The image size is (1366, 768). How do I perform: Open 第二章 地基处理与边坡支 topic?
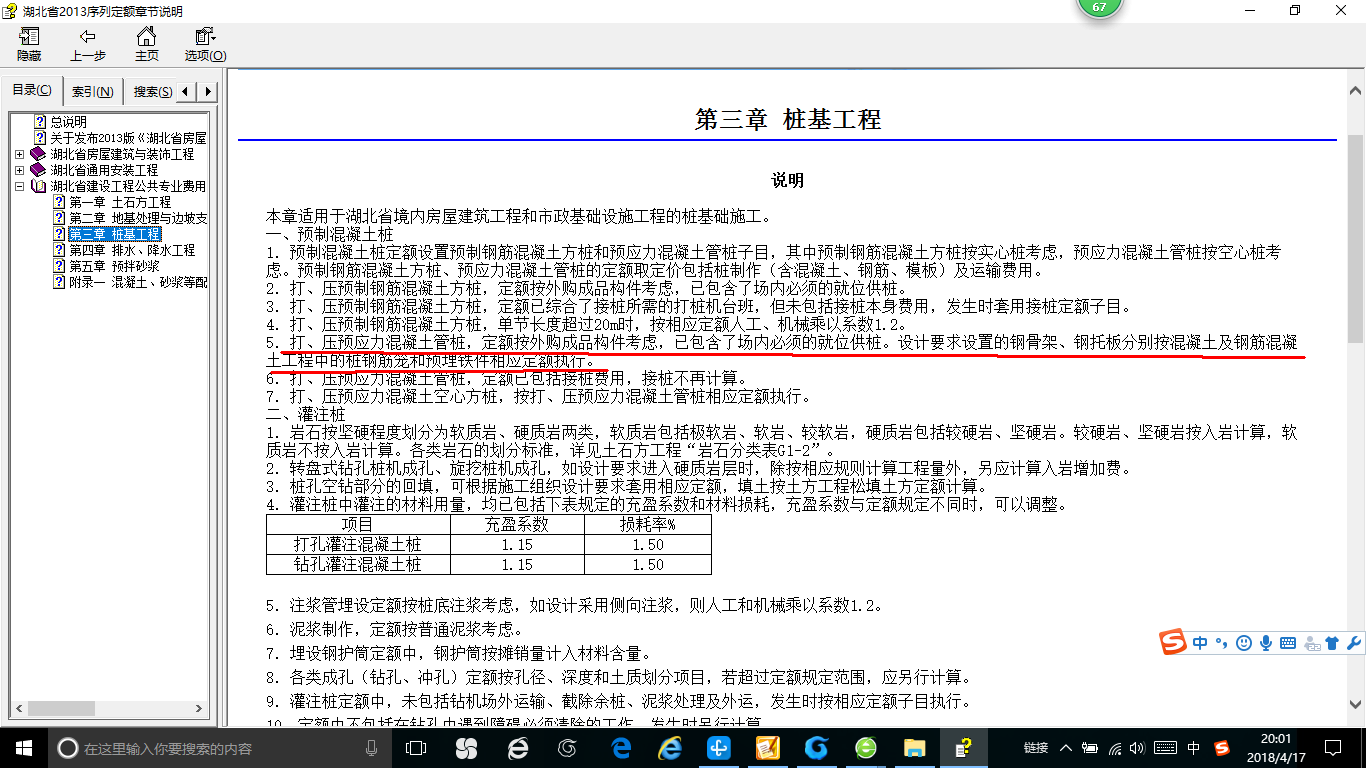[x=137, y=218]
